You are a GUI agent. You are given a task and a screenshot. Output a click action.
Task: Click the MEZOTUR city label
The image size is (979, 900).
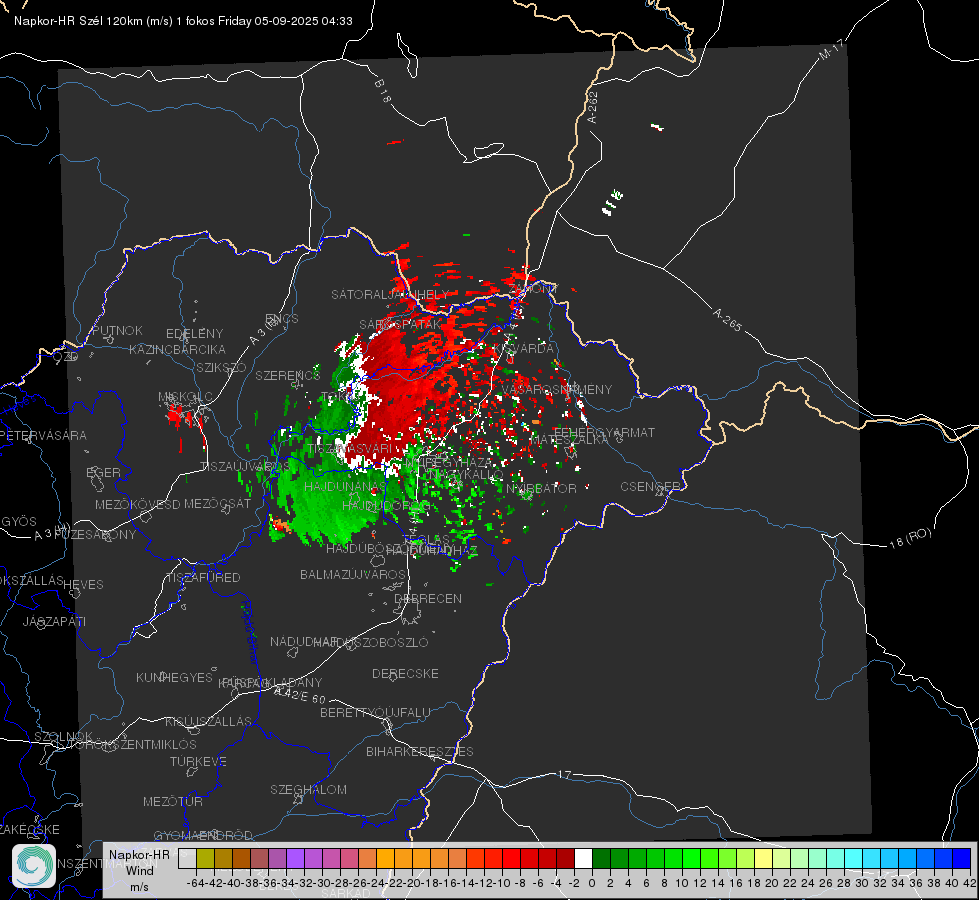(172, 801)
